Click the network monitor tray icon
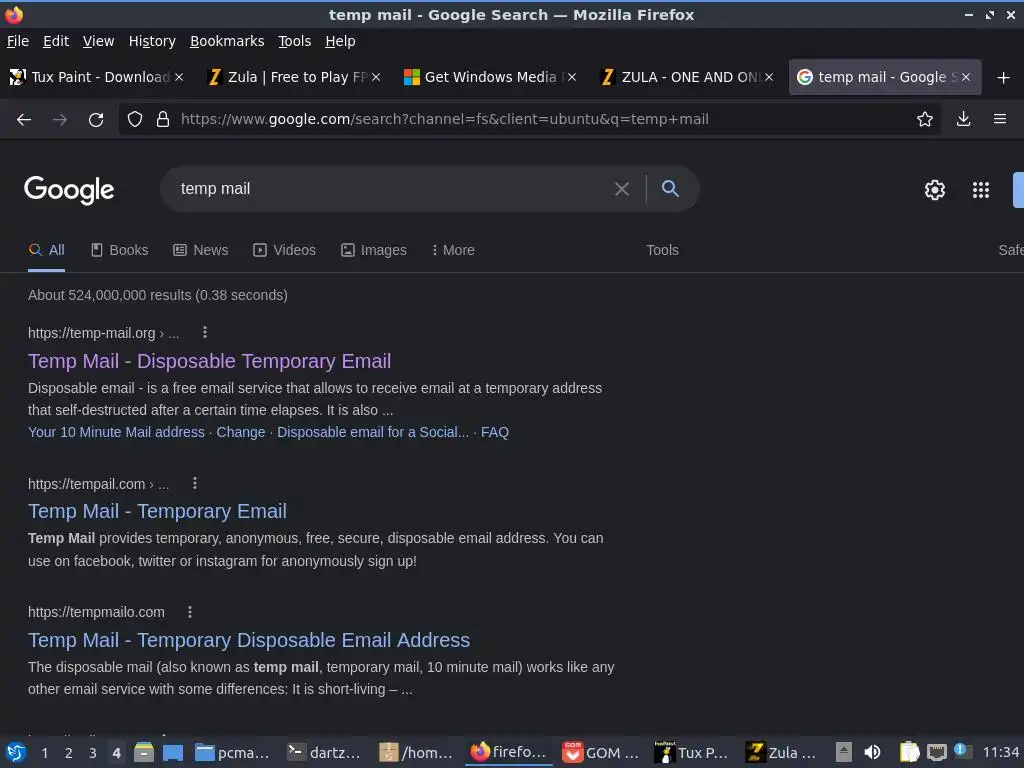The image size is (1024, 768). (936, 752)
